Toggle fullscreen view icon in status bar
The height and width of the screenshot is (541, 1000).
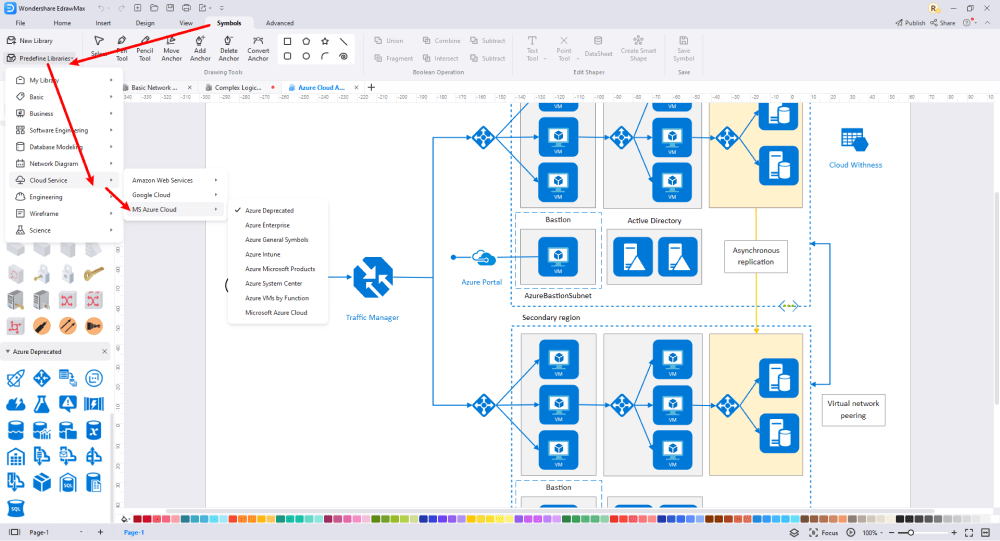tap(969, 533)
